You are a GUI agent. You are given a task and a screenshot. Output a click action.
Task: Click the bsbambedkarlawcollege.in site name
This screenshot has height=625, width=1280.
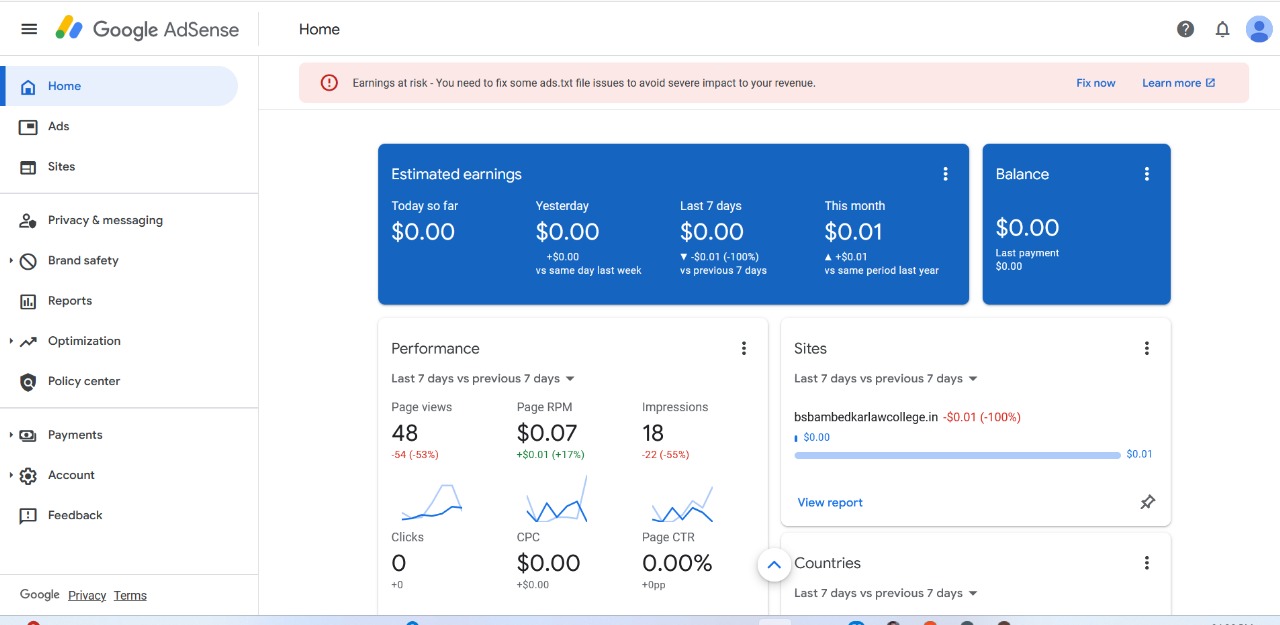866,417
